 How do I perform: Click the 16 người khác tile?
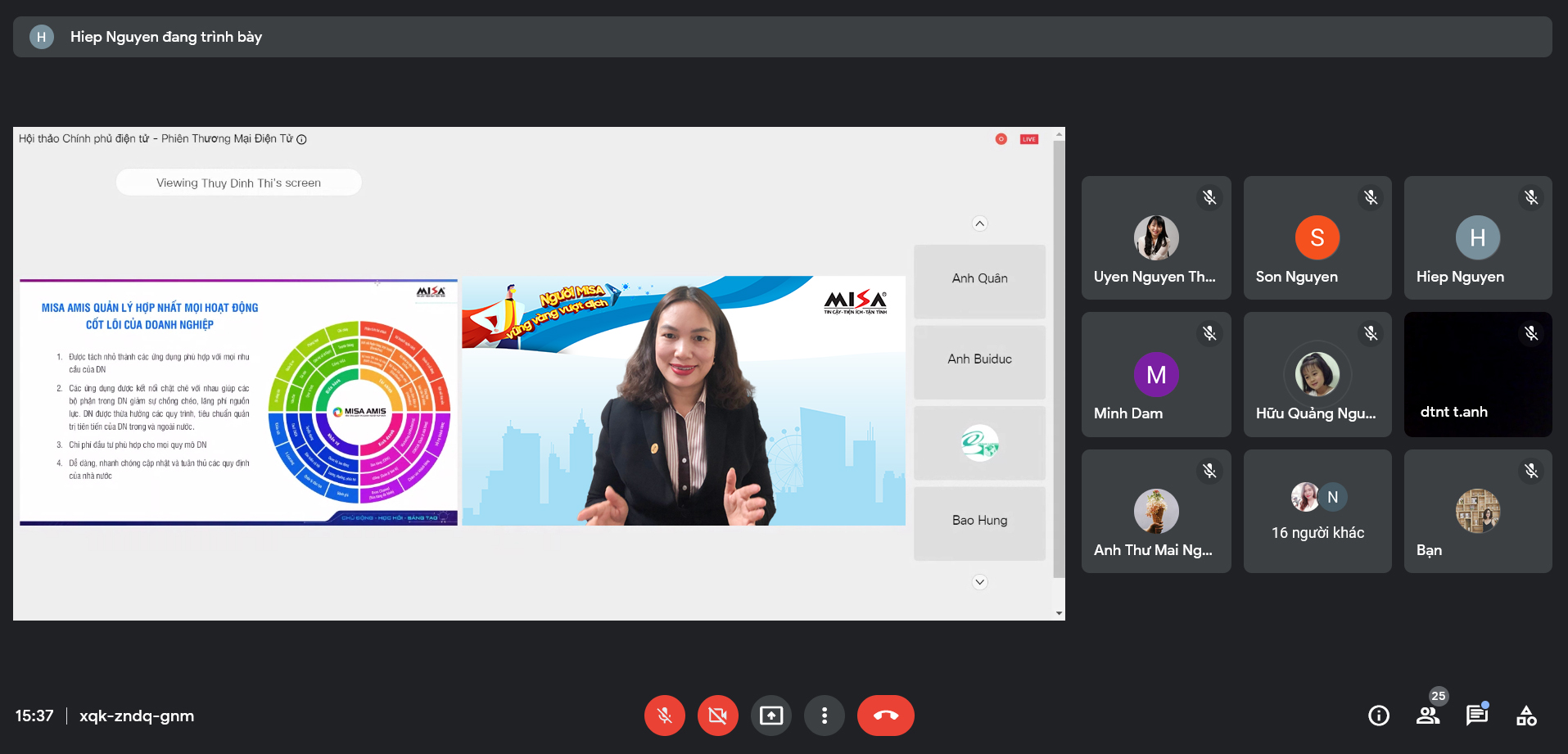1317,512
